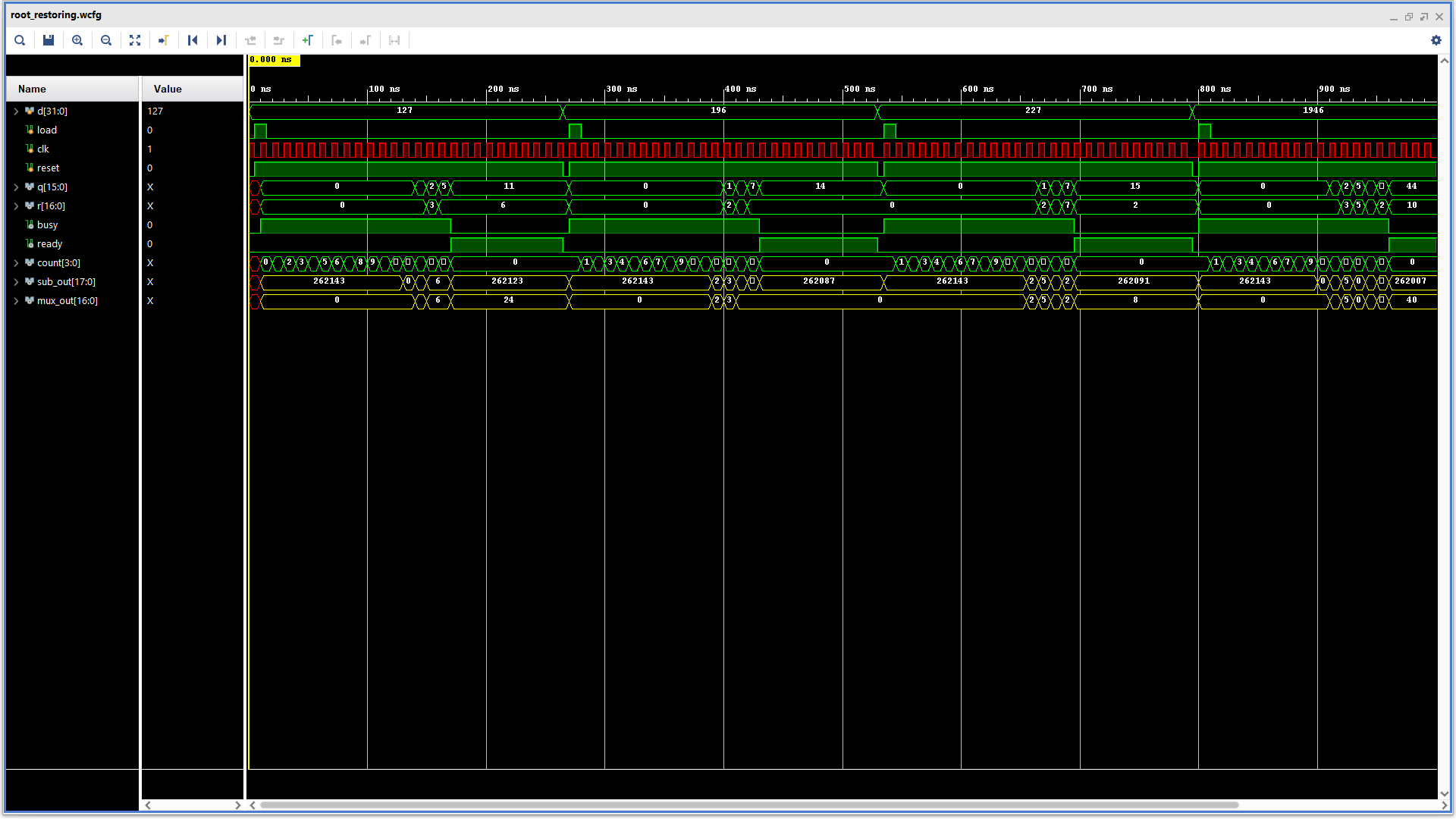This screenshot has height=819, width=1456.
Task: Click the Zoom Fit icon
Action: 135,40
